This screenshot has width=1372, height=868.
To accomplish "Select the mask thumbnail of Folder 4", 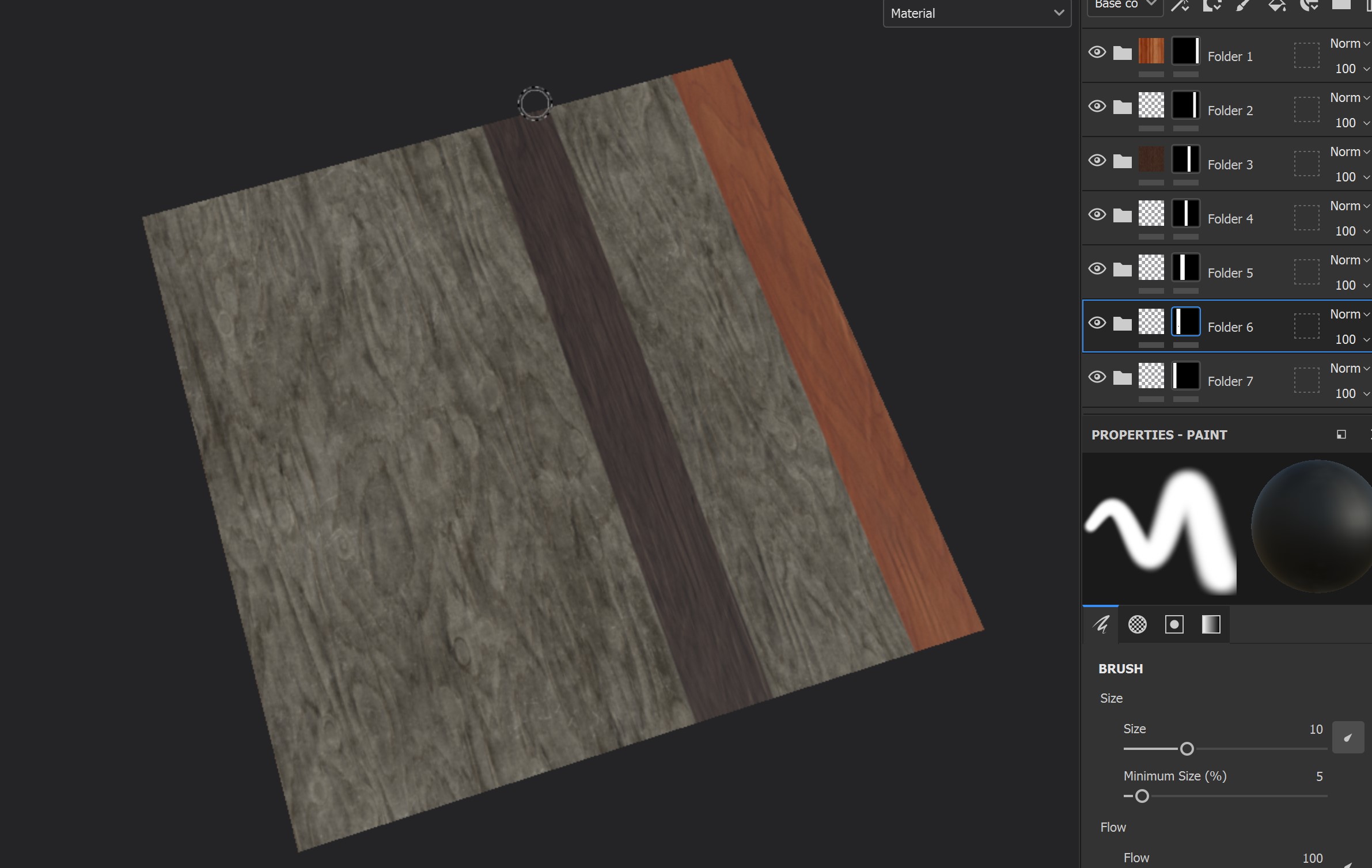I will (1186, 213).
